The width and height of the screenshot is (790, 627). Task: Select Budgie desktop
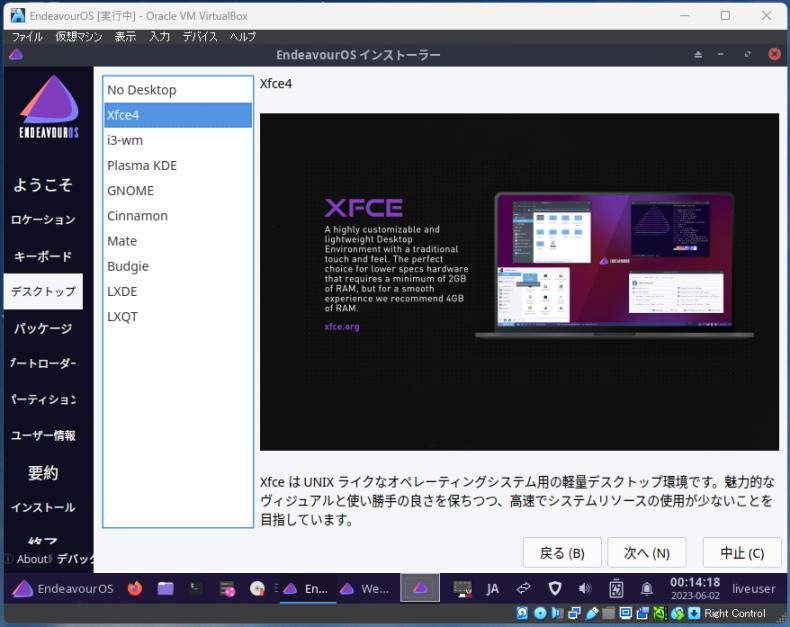(x=178, y=267)
